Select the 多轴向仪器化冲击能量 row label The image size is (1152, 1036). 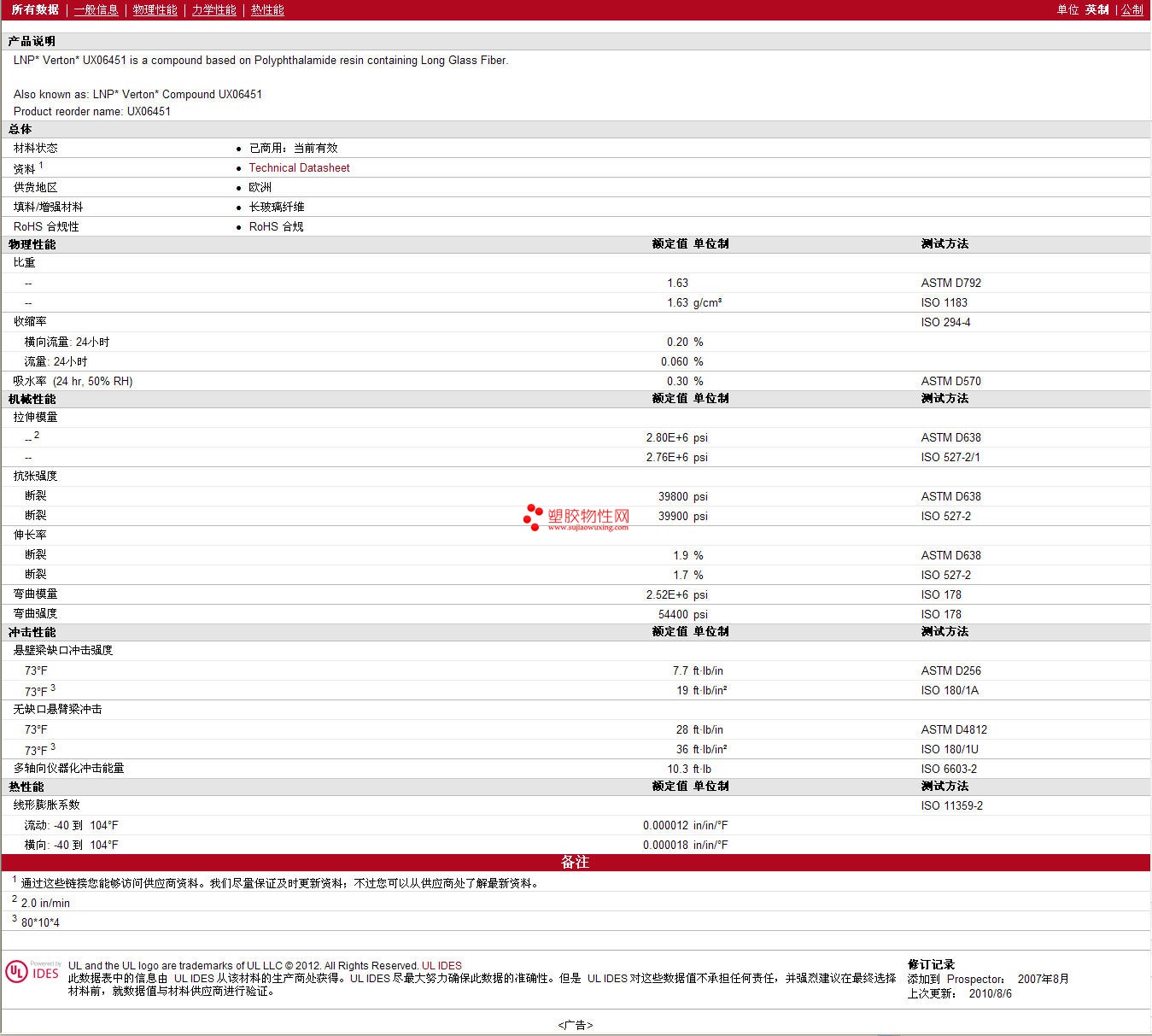click(x=69, y=768)
